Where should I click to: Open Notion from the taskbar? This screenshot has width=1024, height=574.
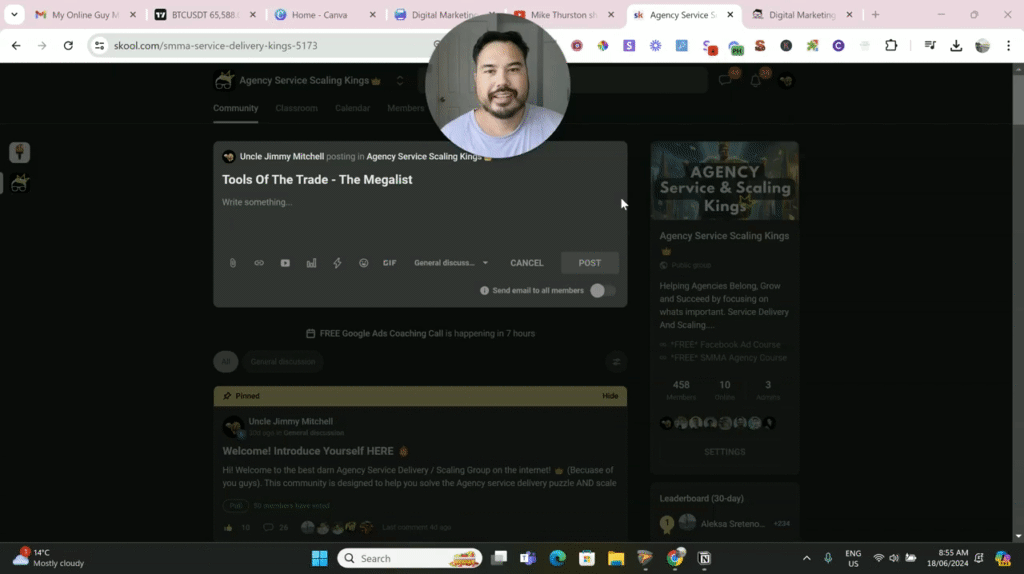click(704, 558)
